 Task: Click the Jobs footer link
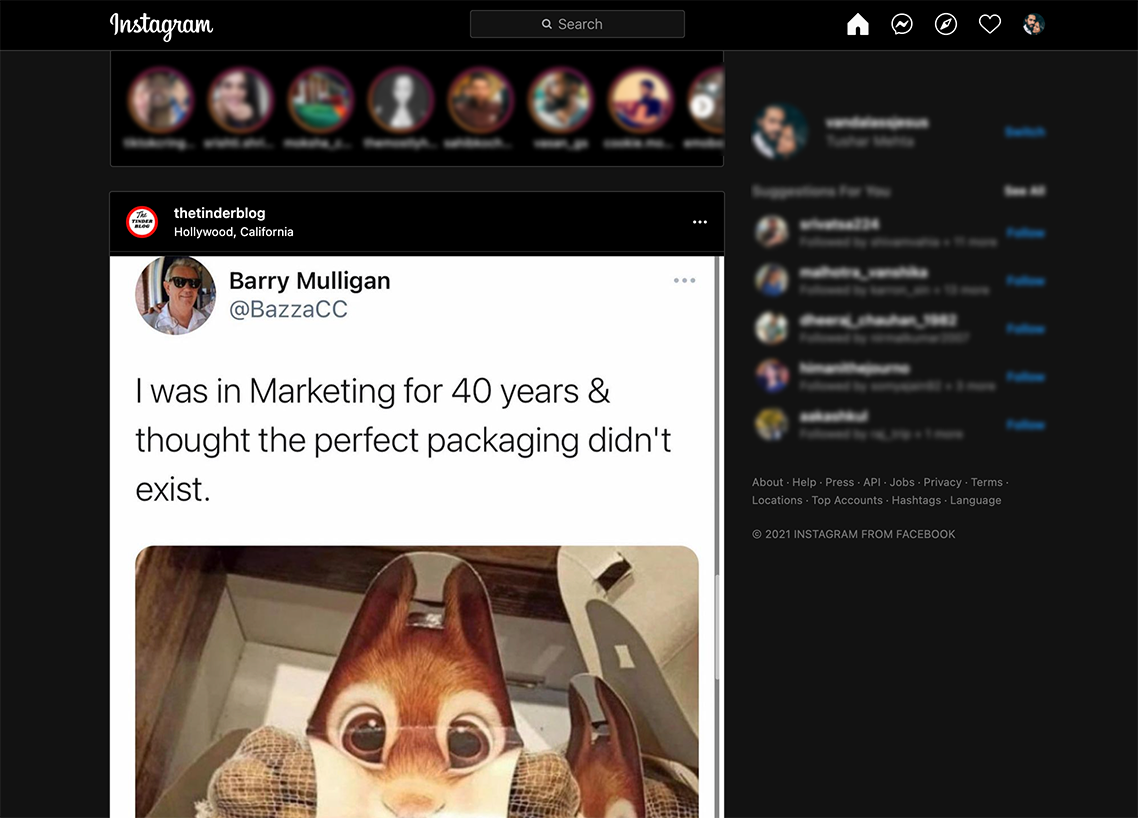pyautogui.click(x=902, y=482)
